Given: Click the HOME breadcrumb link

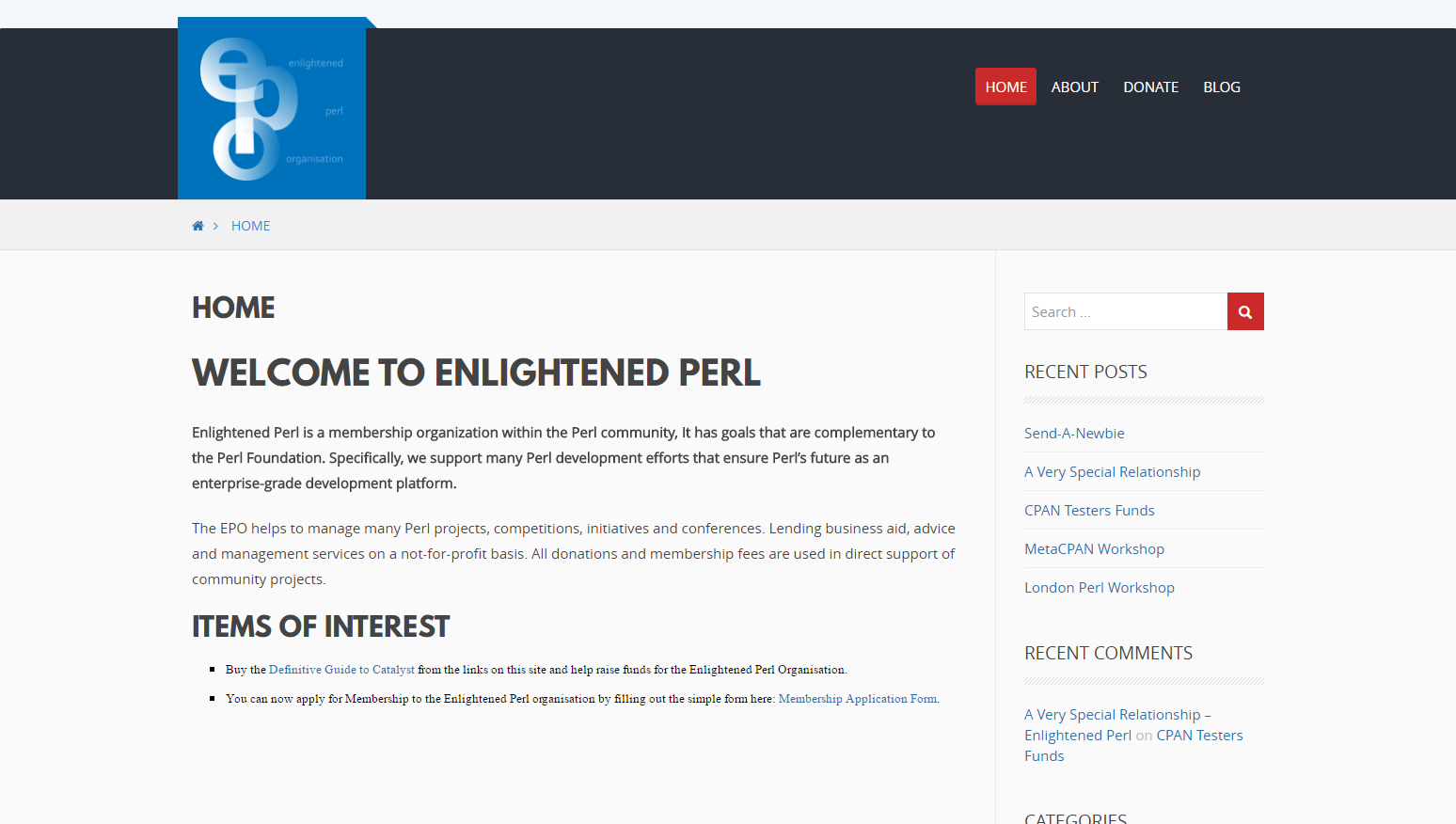Looking at the screenshot, I should pos(250,226).
